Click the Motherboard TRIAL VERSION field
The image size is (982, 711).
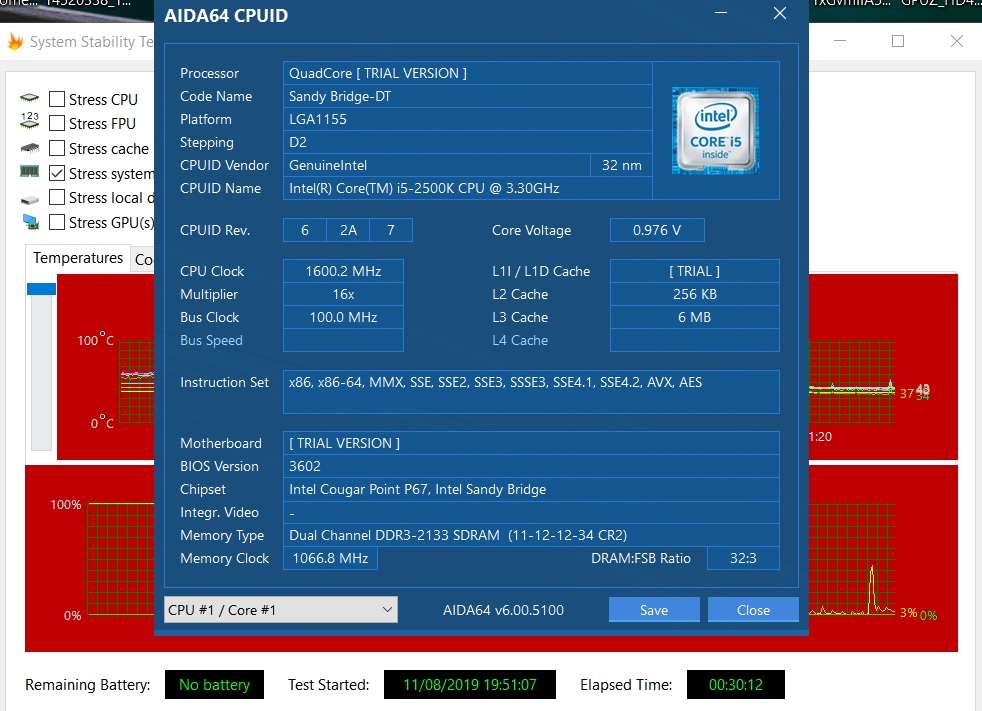coord(531,443)
